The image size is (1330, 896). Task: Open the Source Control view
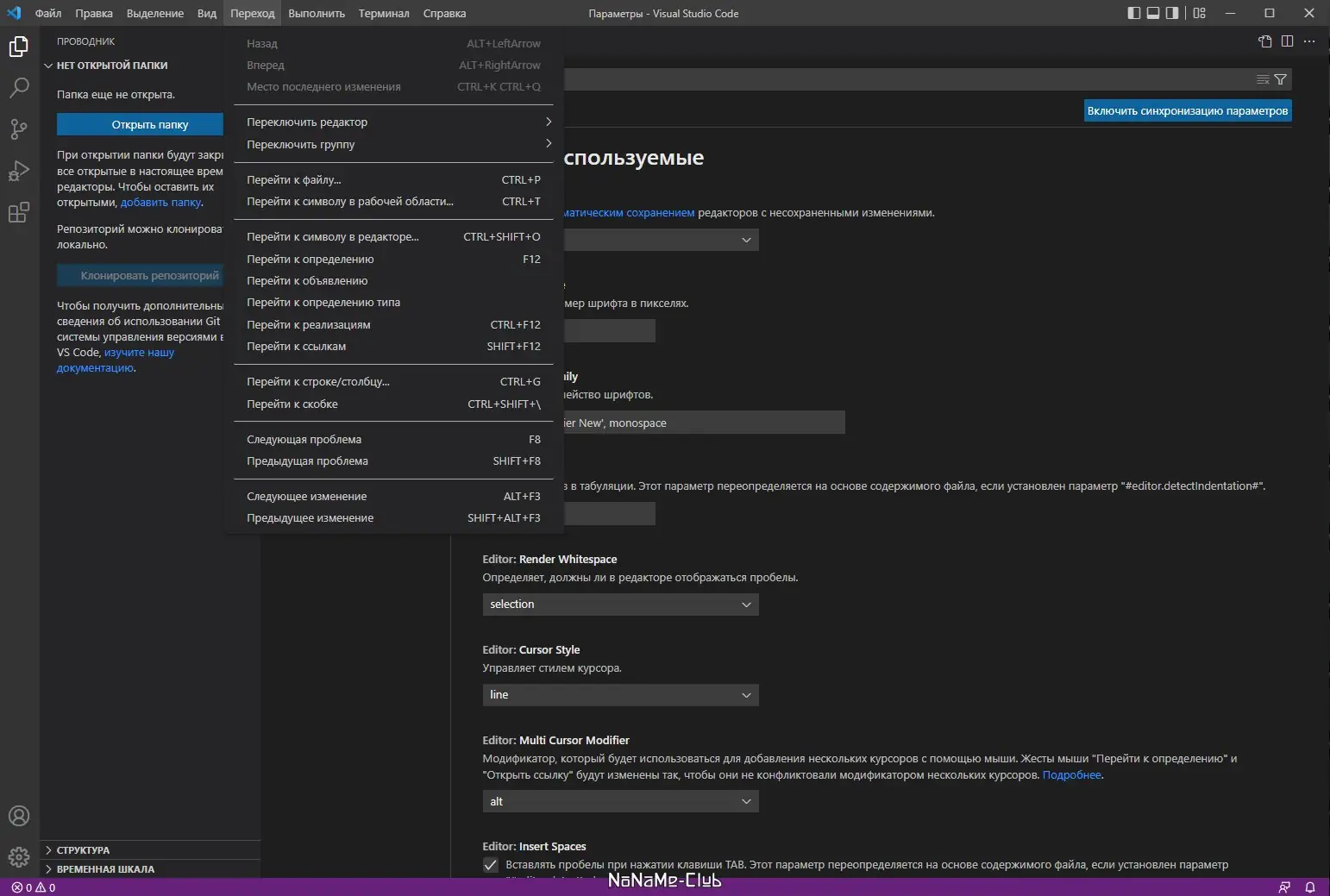18,128
